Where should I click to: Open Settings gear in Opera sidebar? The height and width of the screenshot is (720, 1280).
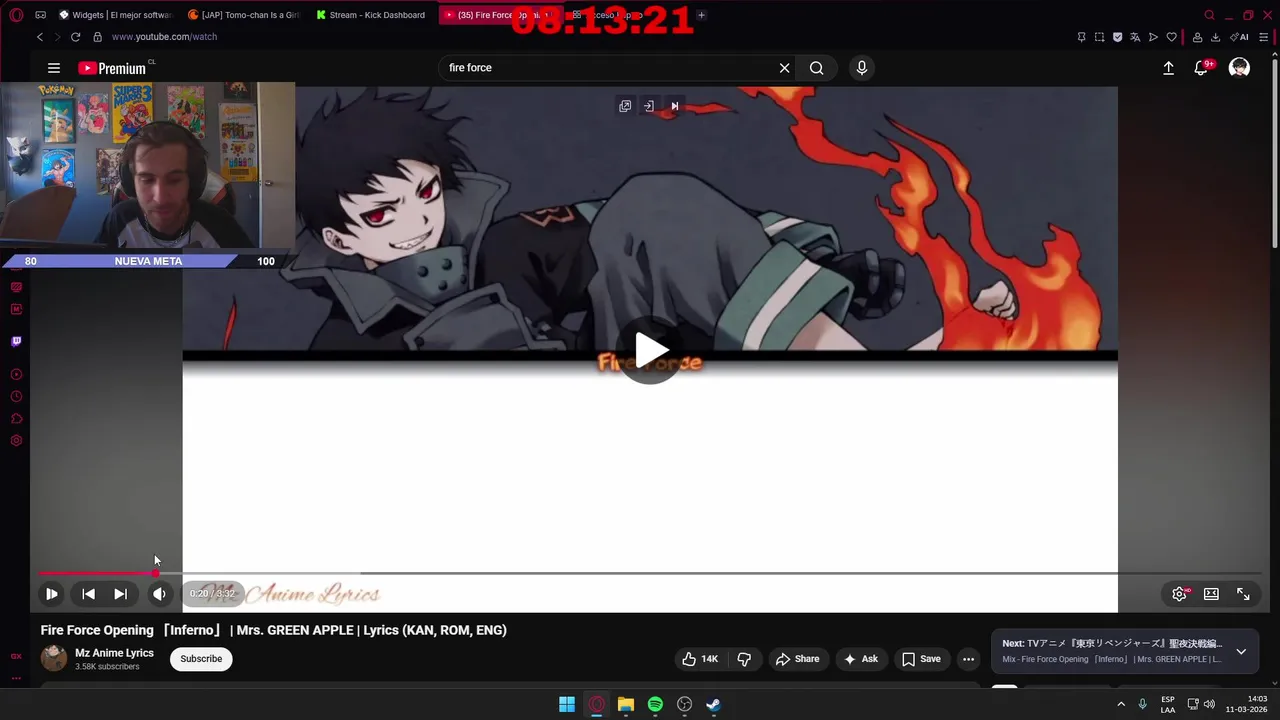(x=16, y=441)
